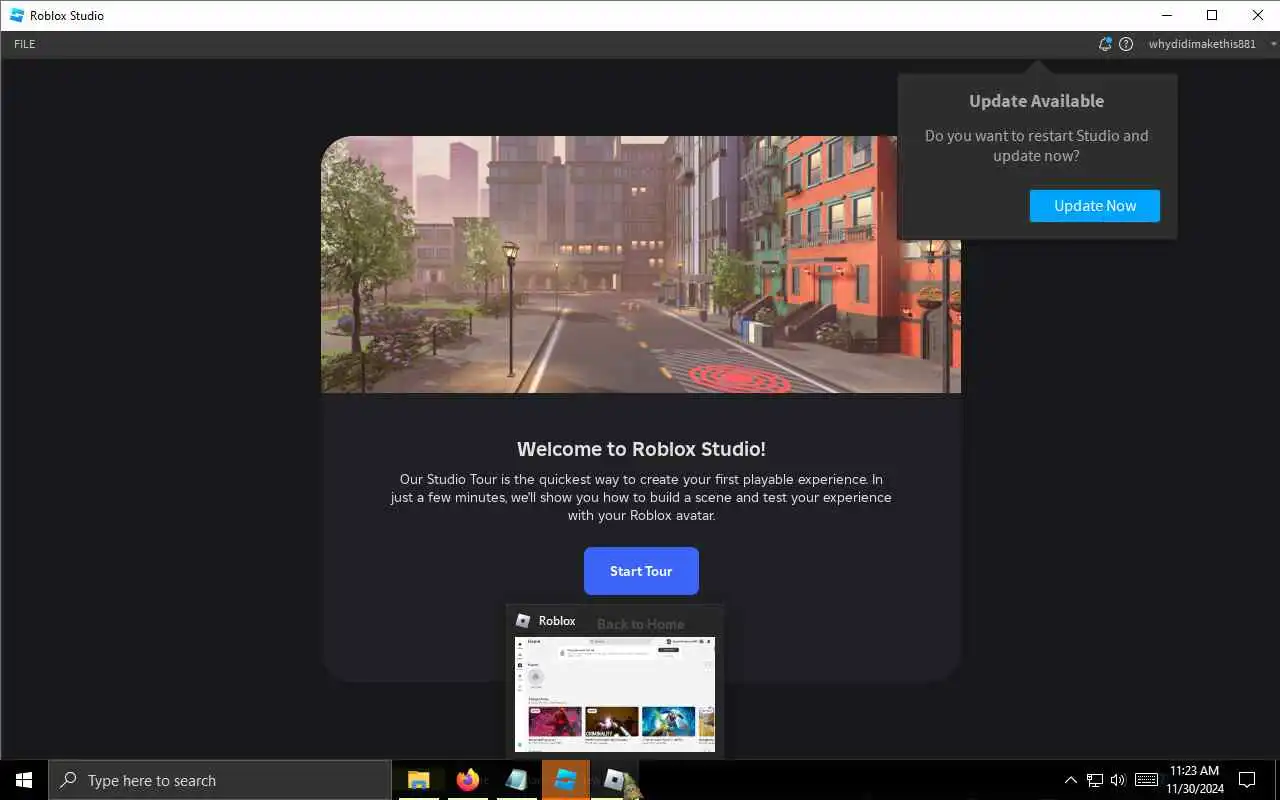Click the taskbar search box
Viewport: 1280px width, 800px height.
click(x=220, y=780)
